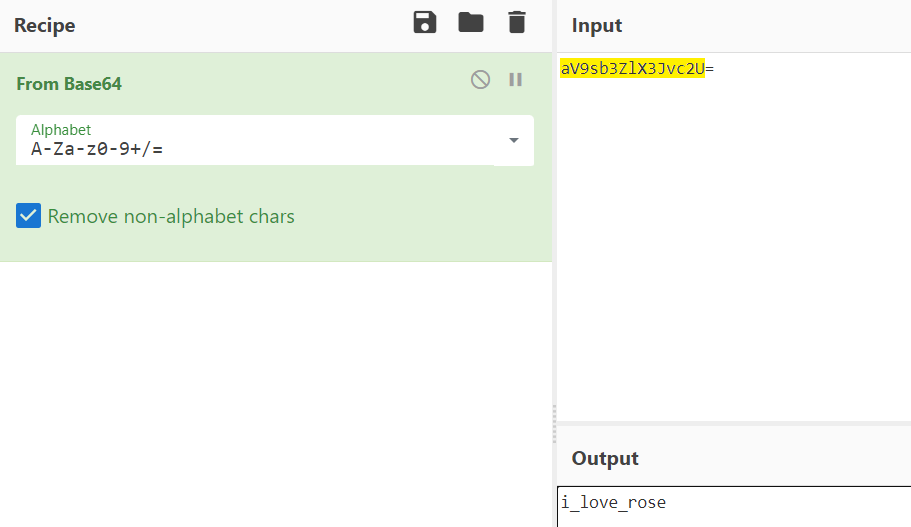Screen dimensions: 911x527
Task: Click the Input panel heading
Action: click(x=597, y=26)
